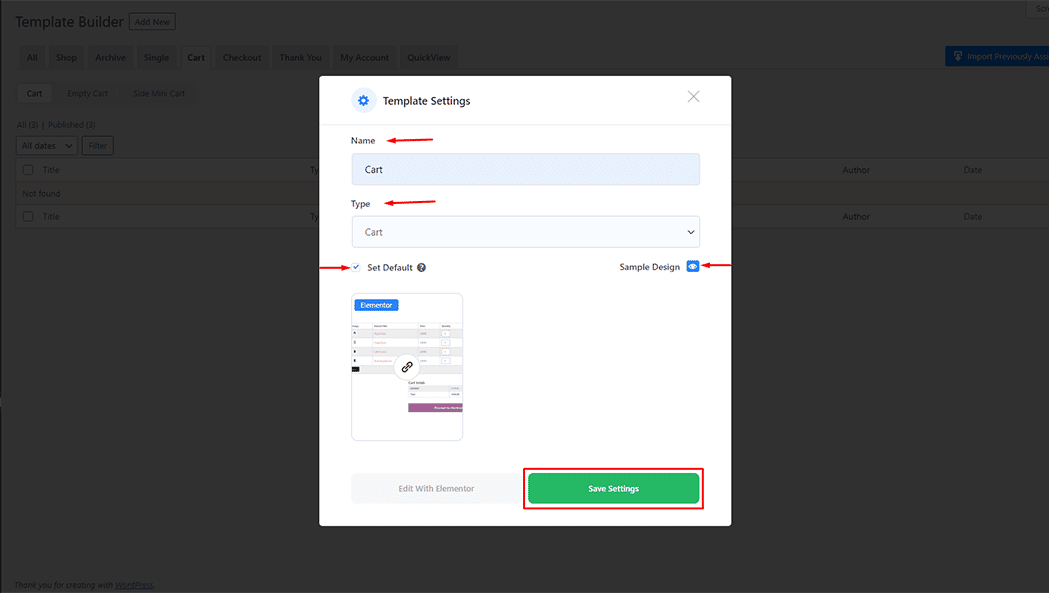1049x593 pixels.
Task: Click the gear icon in Template Settings header
Action: click(x=363, y=100)
